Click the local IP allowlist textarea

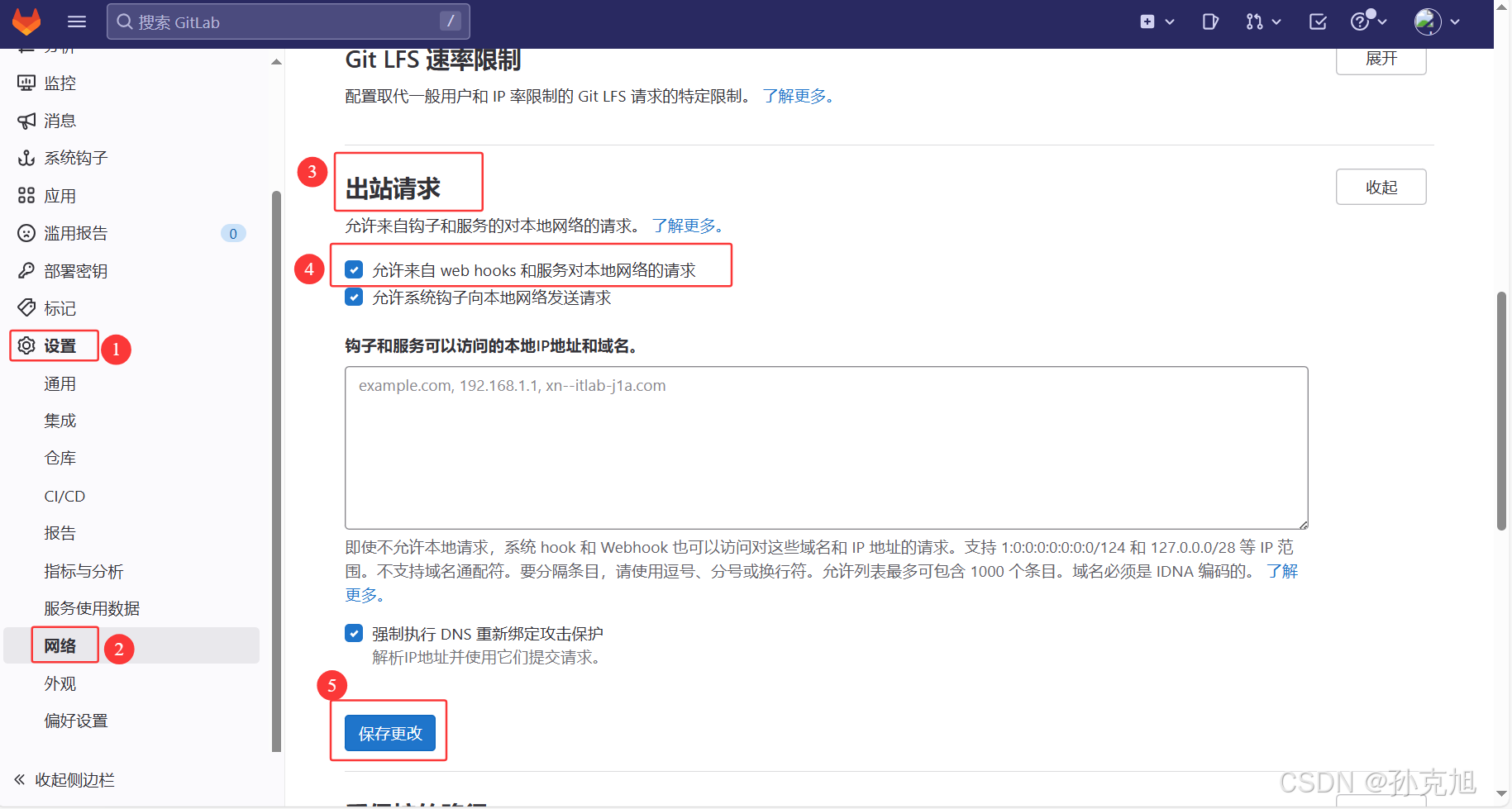click(x=826, y=448)
